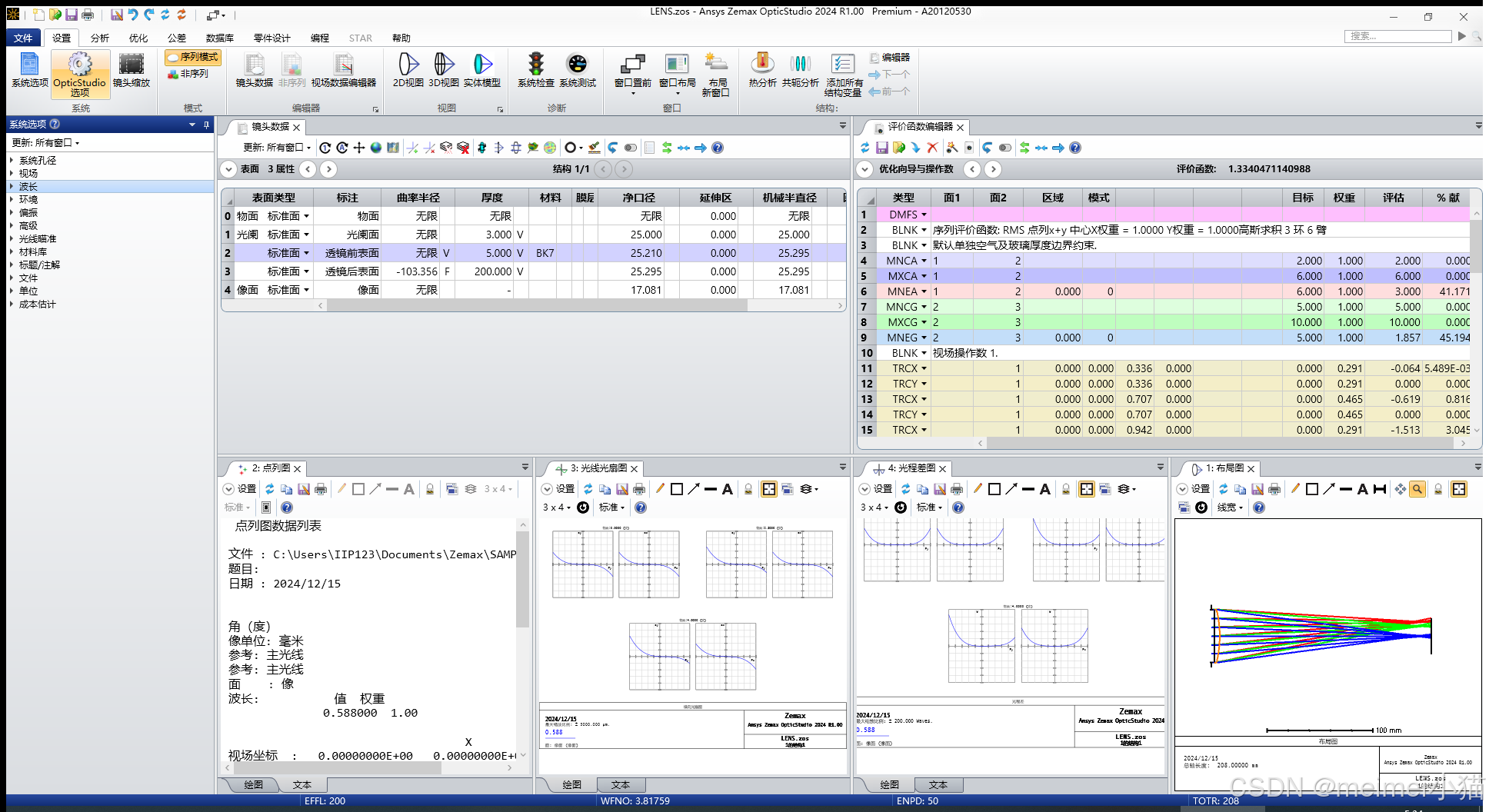Add text annotation in 光程差图 toolbar
The width and height of the screenshot is (1489, 812).
pos(1045,489)
